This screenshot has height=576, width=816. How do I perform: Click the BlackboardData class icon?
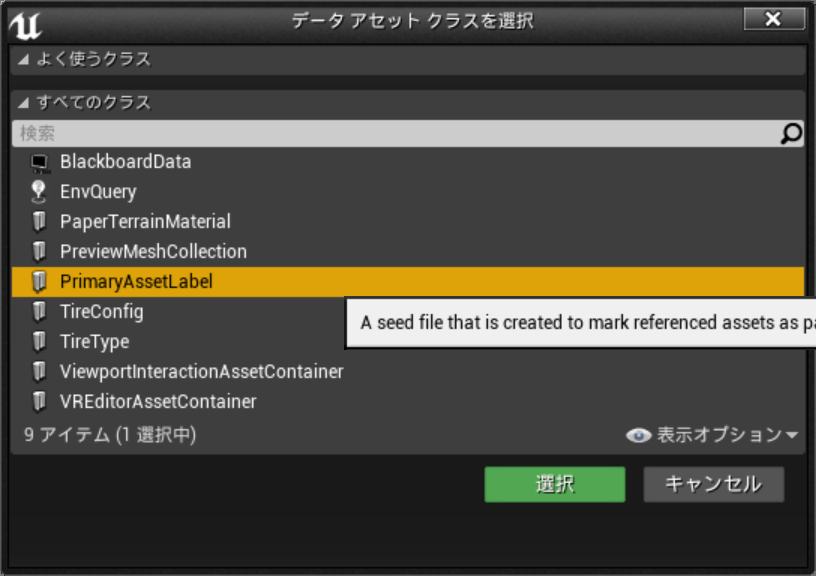pos(40,162)
